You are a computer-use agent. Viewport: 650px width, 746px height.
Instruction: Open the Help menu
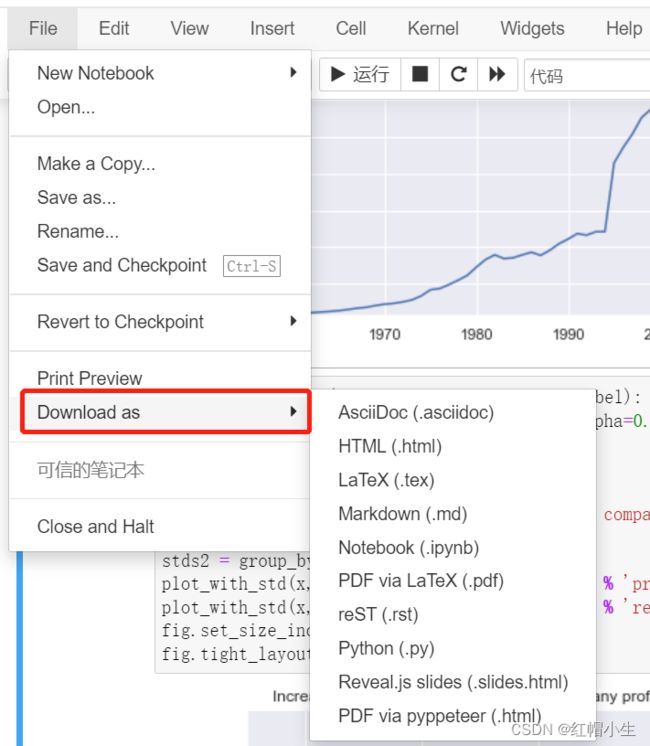click(624, 28)
